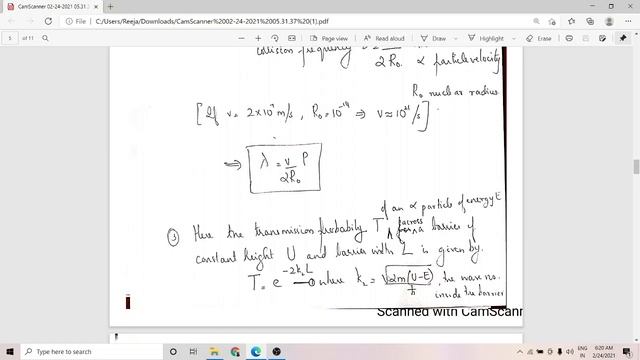Open find in PDF search
This screenshot has height=360, width=640.
pyautogui.click(x=45, y=38)
